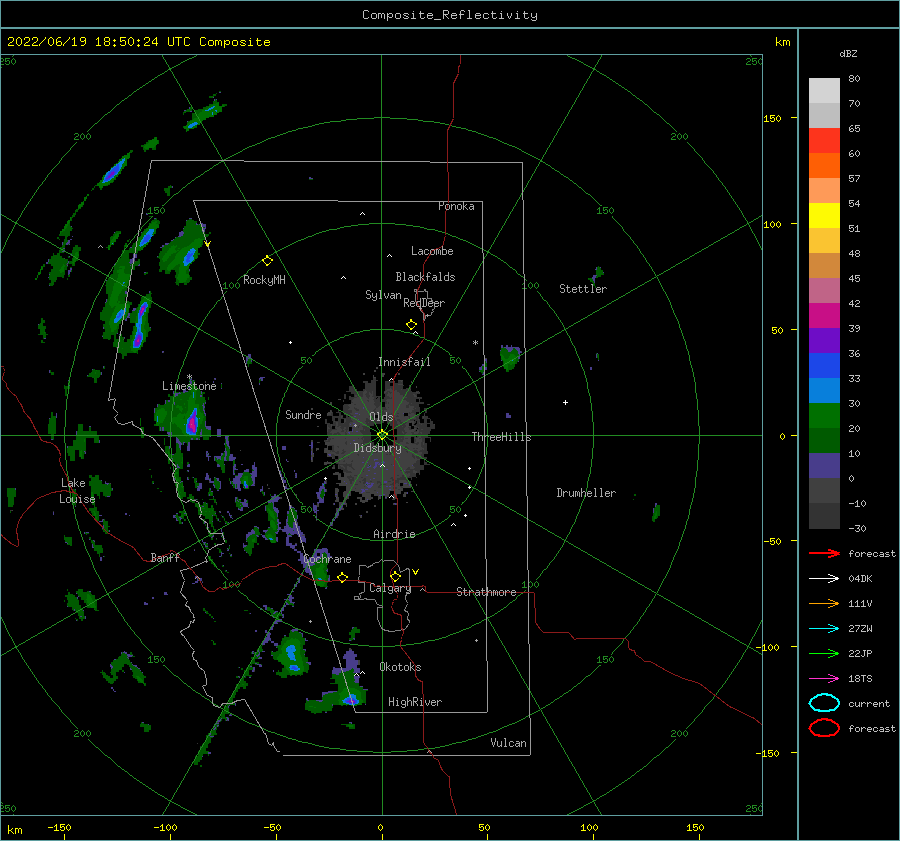This screenshot has height=841, width=900.
Task: Click the Drumheller city label
Action: point(586,493)
